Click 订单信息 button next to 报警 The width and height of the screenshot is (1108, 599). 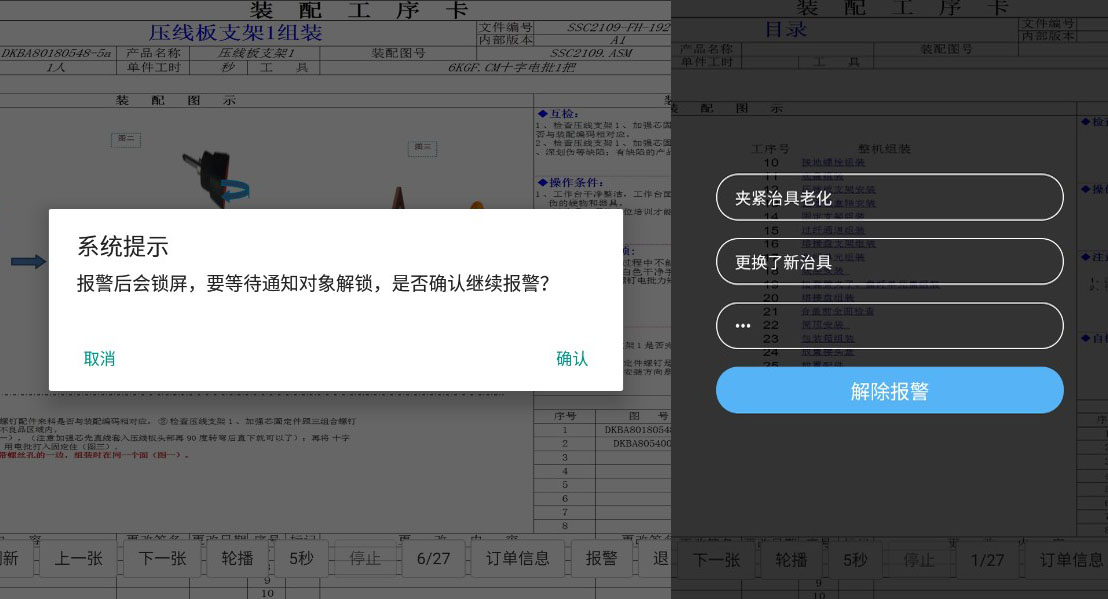(x=518, y=558)
